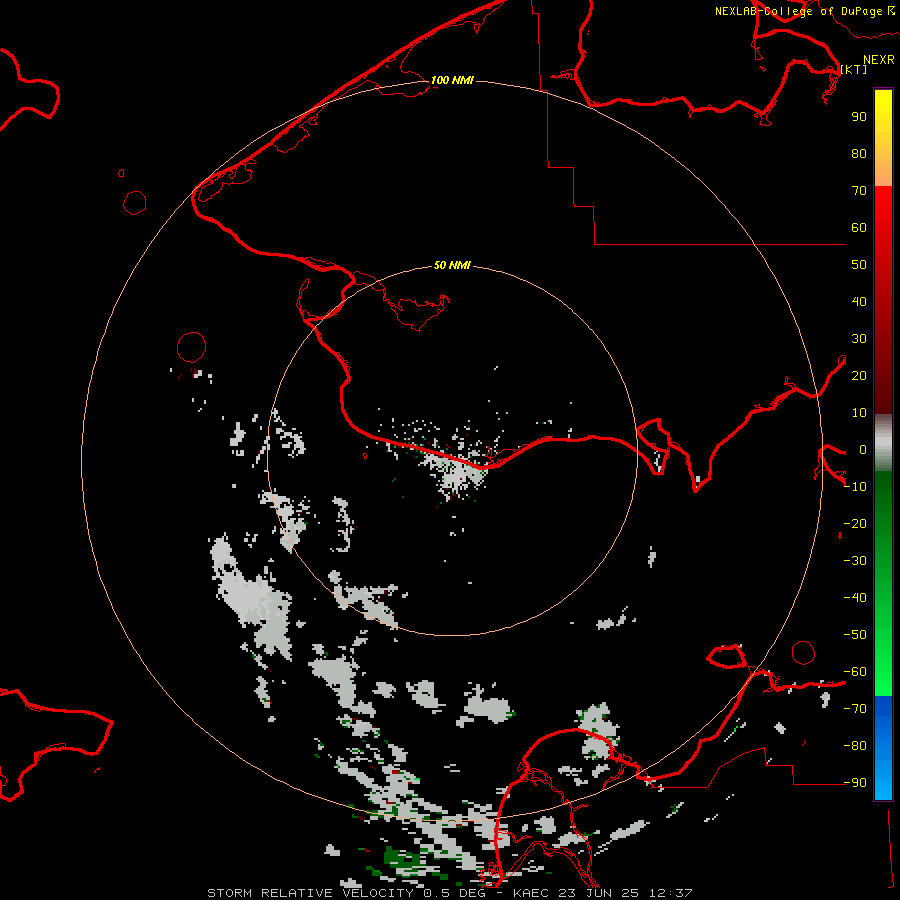Click the 60 value on the velocity scale
The image size is (900, 900).
coord(859,228)
